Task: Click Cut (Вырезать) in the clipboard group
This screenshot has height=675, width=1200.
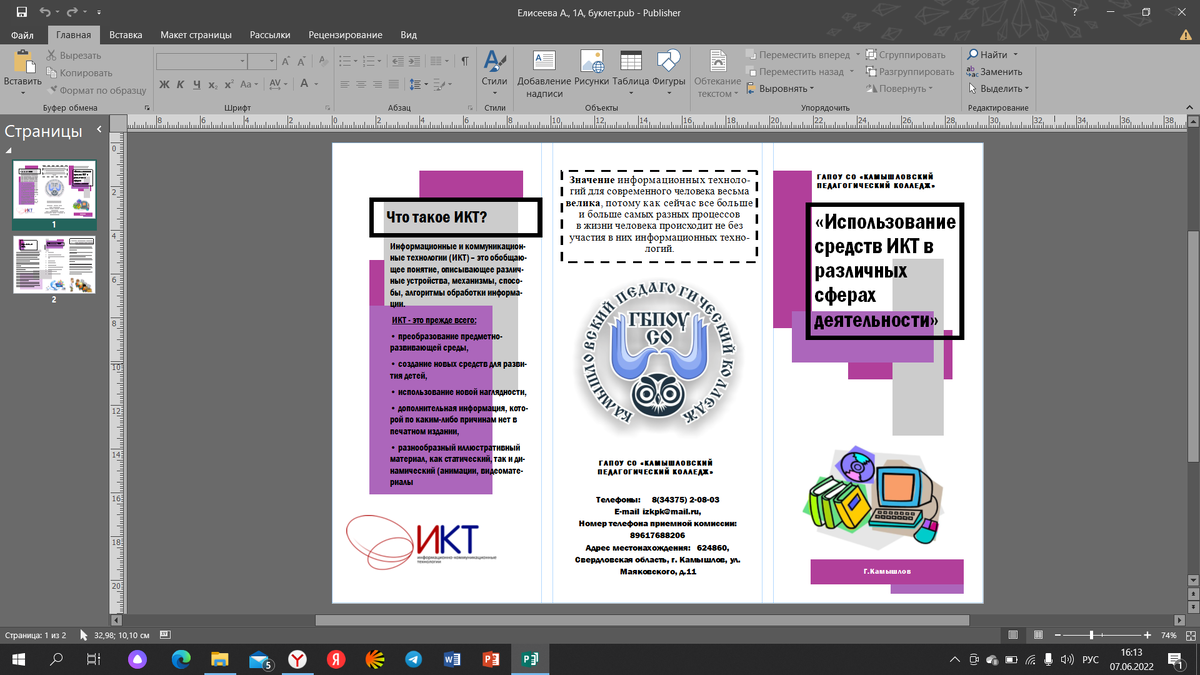Action: (73, 56)
